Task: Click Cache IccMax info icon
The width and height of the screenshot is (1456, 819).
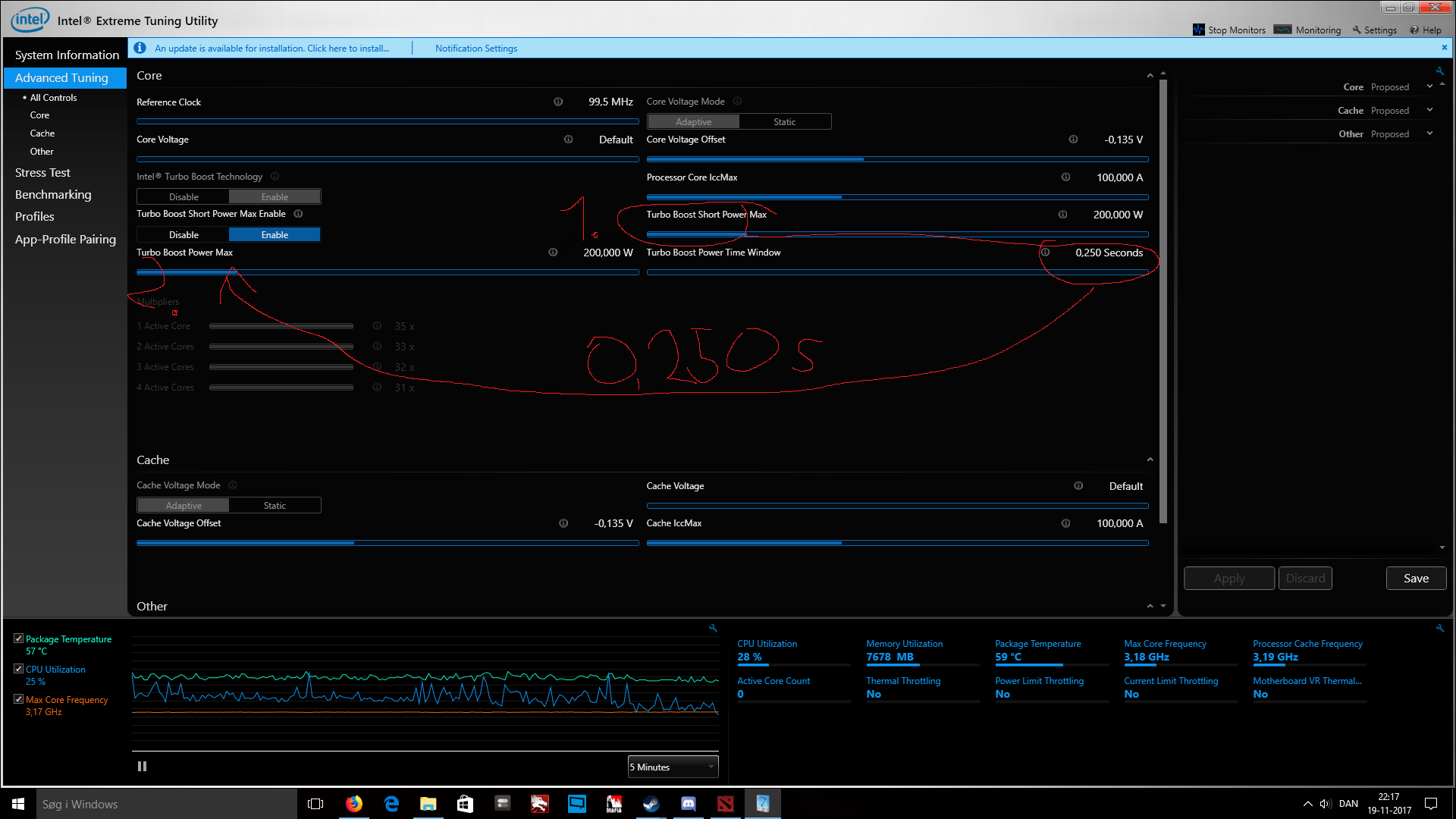Action: (1065, 523)
